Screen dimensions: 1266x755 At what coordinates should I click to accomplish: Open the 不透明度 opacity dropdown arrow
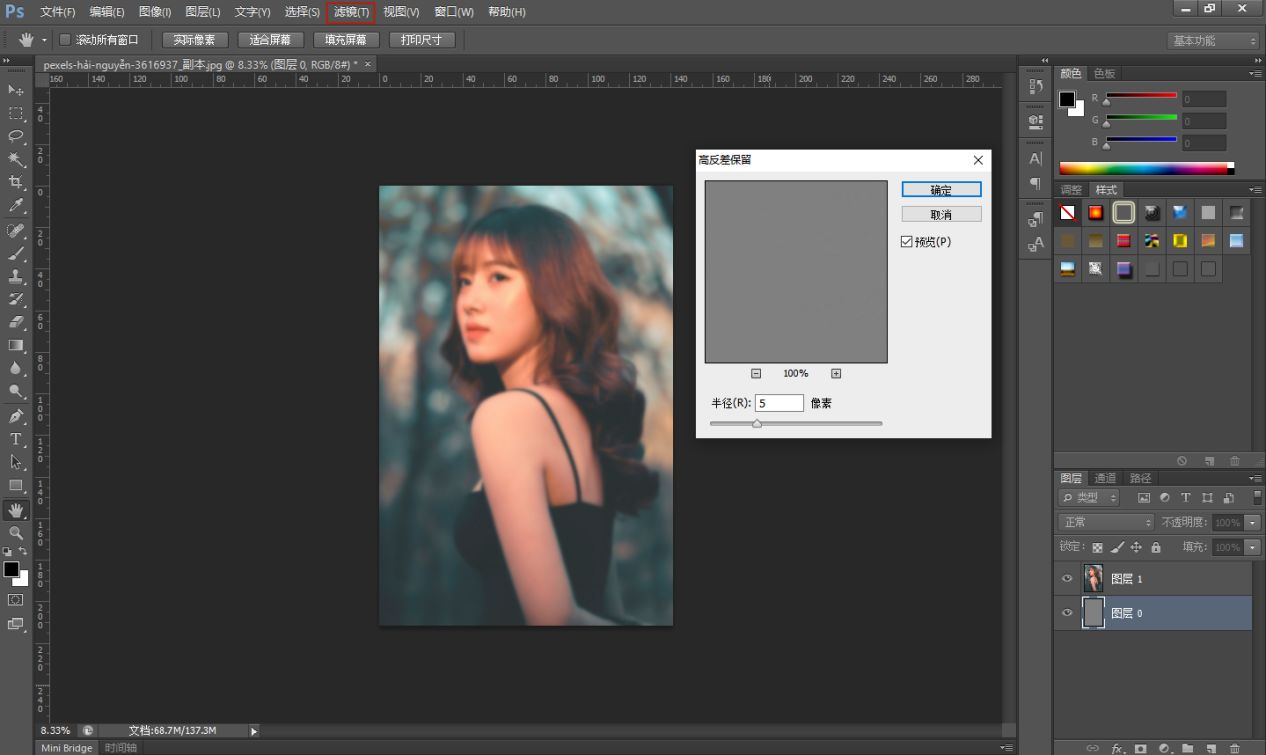coord(1252,522)
